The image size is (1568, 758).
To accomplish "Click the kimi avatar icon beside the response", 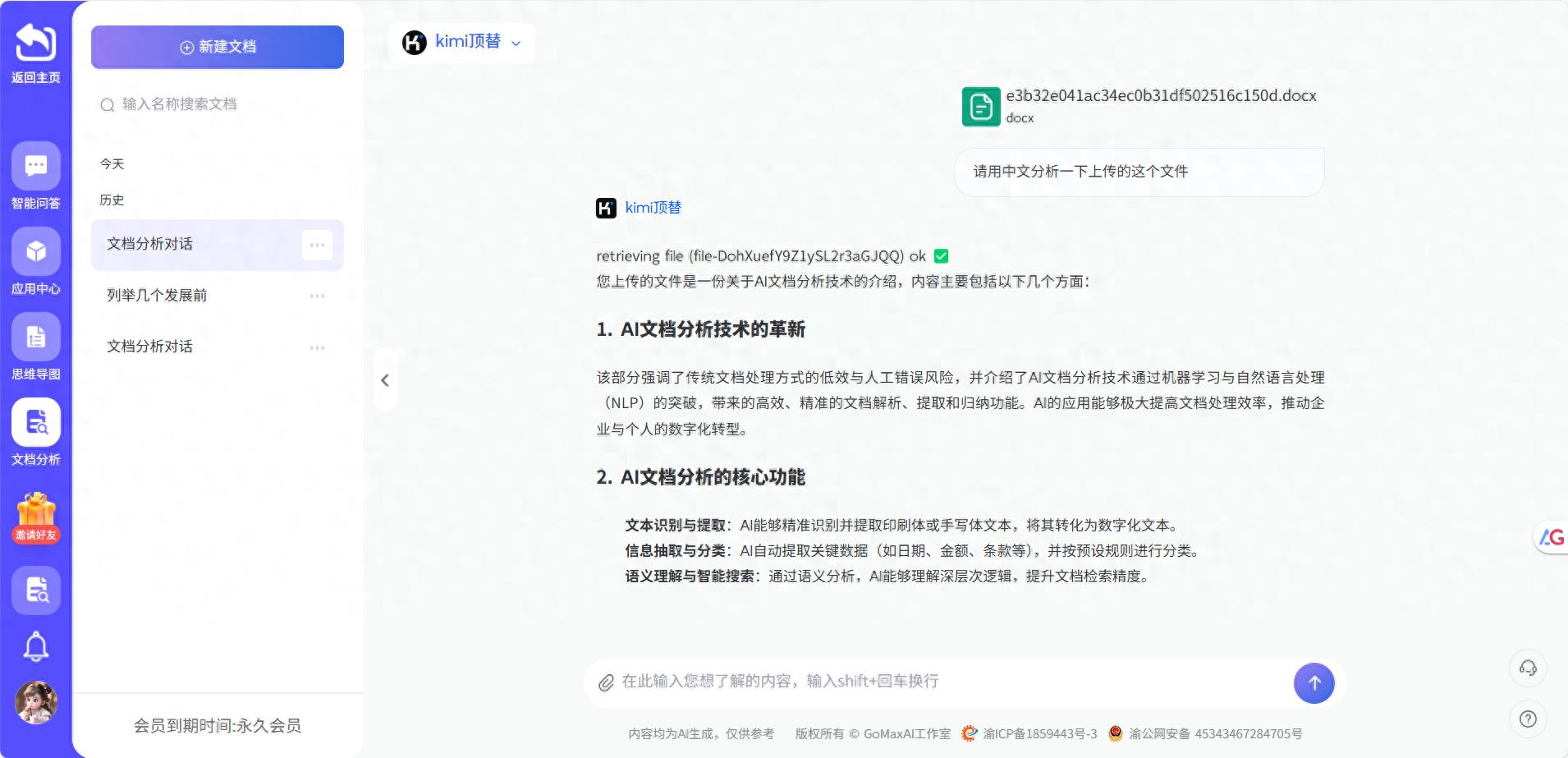I will pyautogui.click(x=606, y=208).
